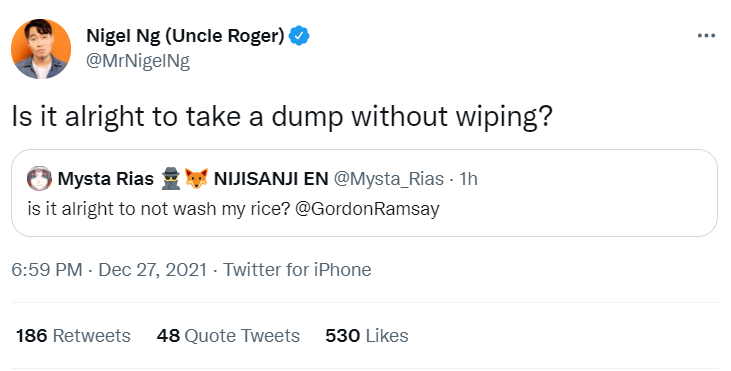This screenshot has height=371, width=731.
Task: Open the @Mysta_Rias handle in quoted tweet
Action: [389, 179]
